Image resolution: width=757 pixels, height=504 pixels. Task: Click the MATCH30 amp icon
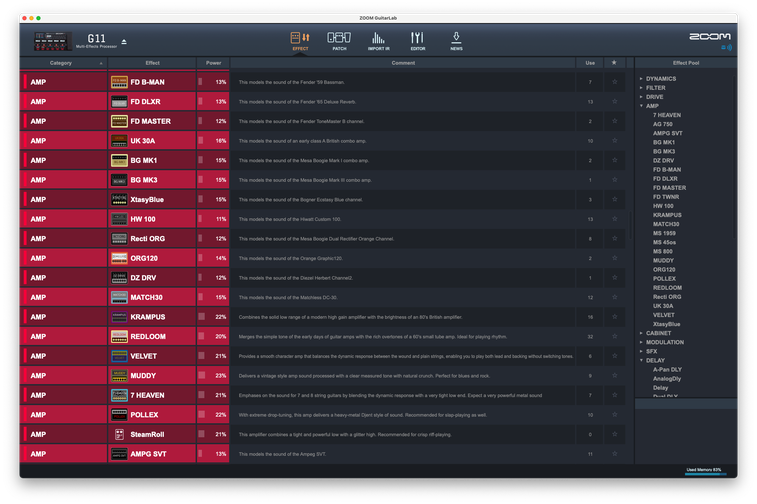[x=119, y=297]
